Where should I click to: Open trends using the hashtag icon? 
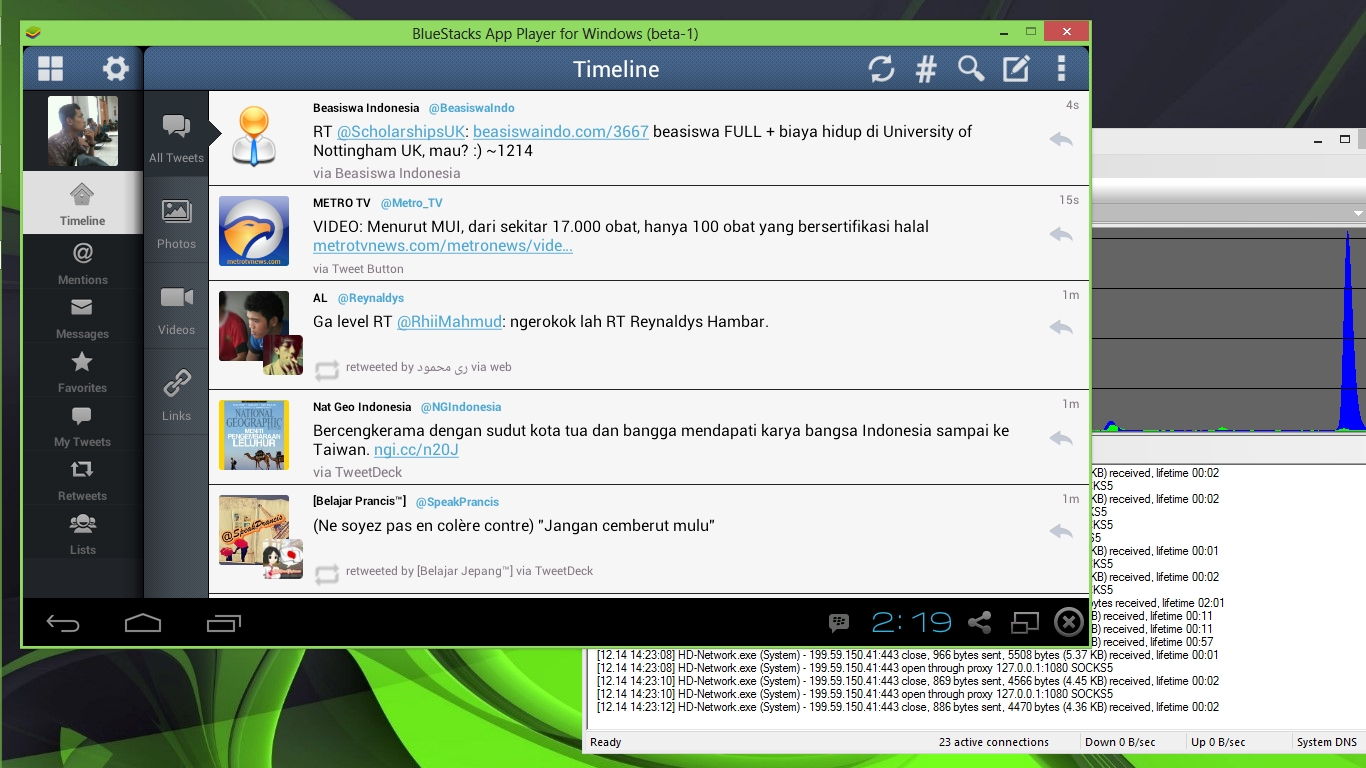pos(927,69)
